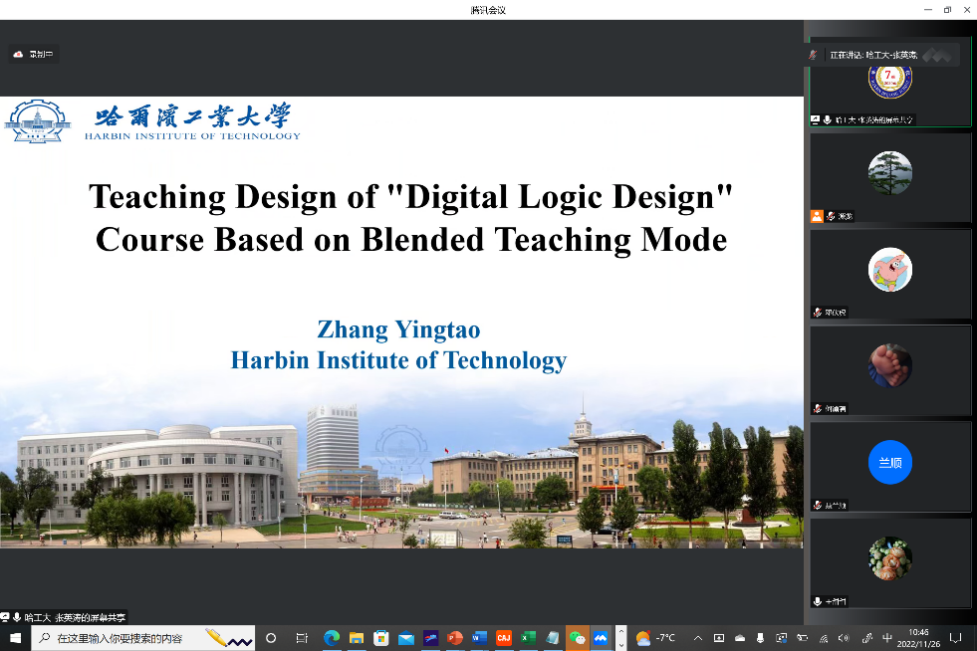Viewport: 977px width, 651px height.
Task: Open WeChat from the taskbar
Action: pyautogui.click(x=576, y=638)
